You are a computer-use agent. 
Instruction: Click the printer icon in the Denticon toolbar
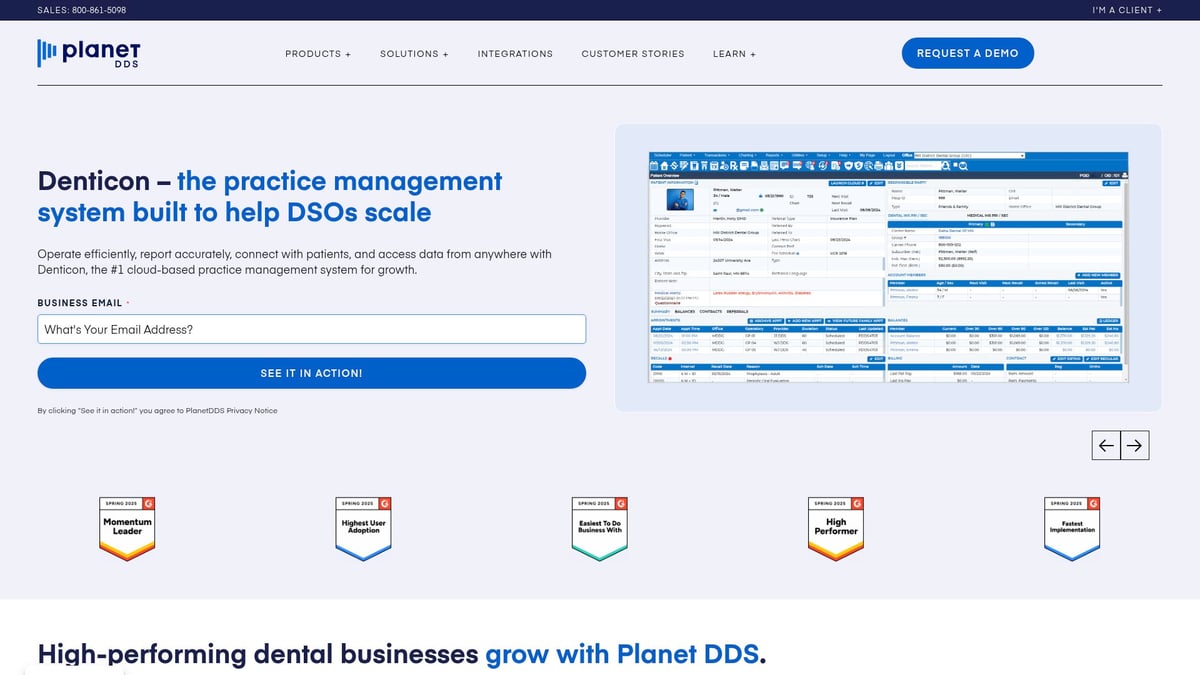tap(878, 166)
